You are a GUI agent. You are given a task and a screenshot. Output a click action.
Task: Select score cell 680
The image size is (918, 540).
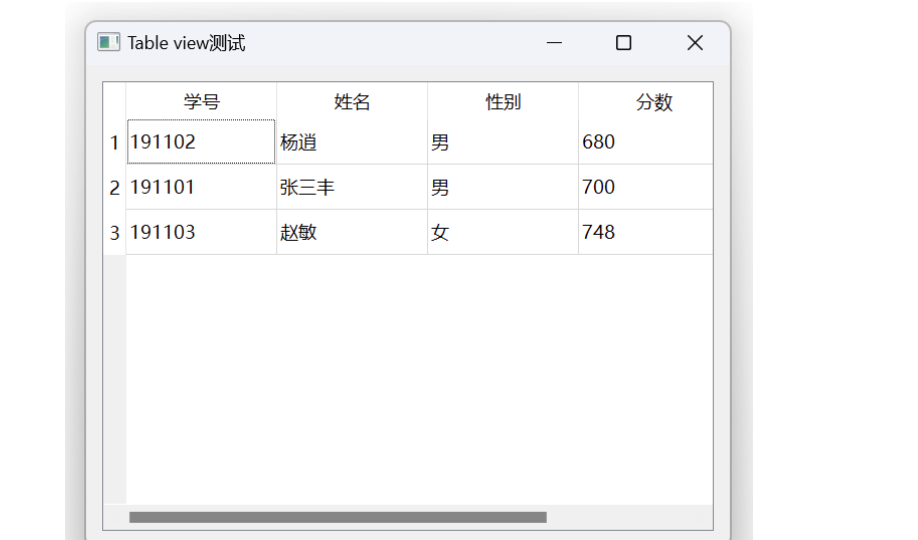[646, 142]
